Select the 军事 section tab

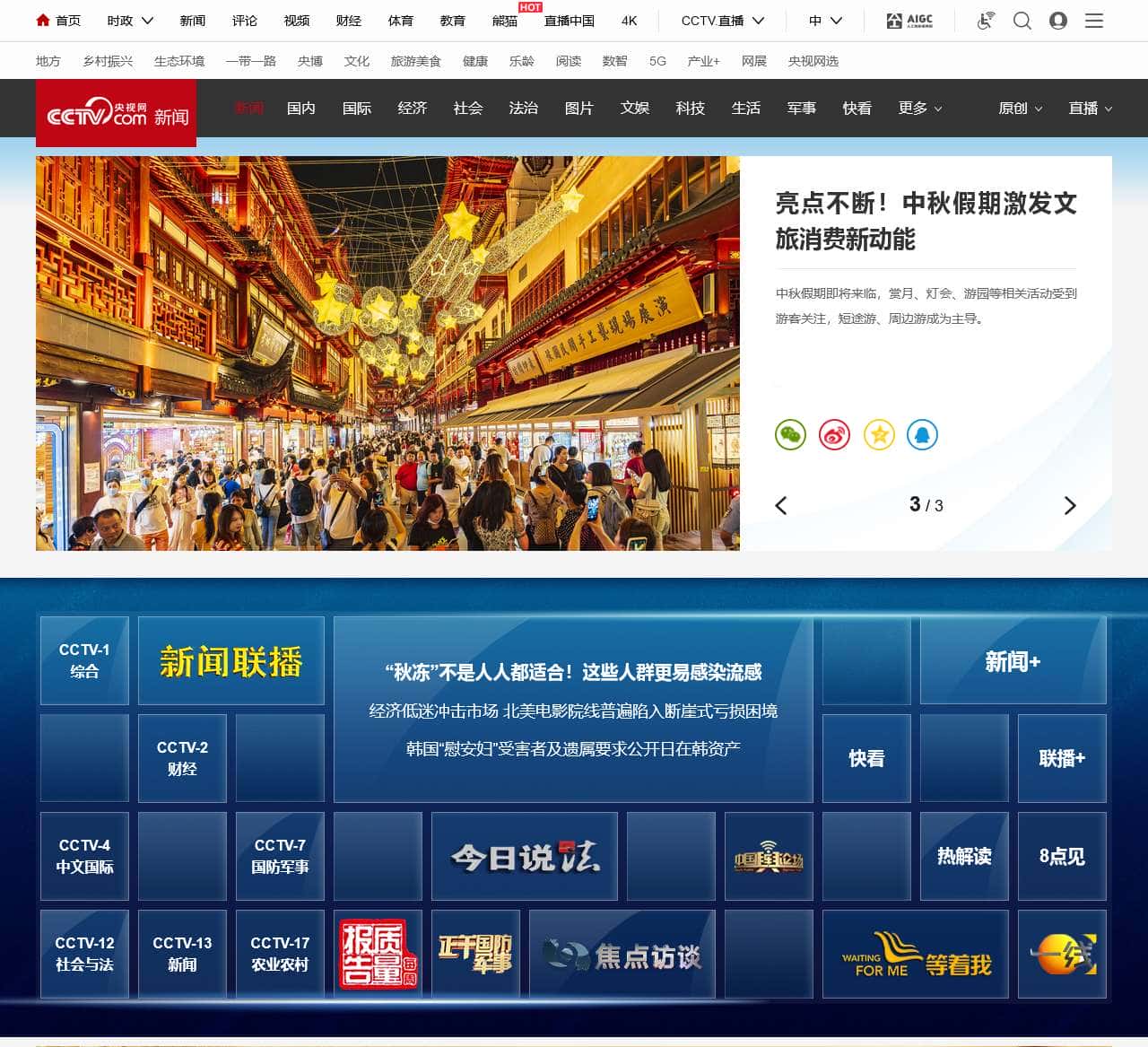(801, 108)
